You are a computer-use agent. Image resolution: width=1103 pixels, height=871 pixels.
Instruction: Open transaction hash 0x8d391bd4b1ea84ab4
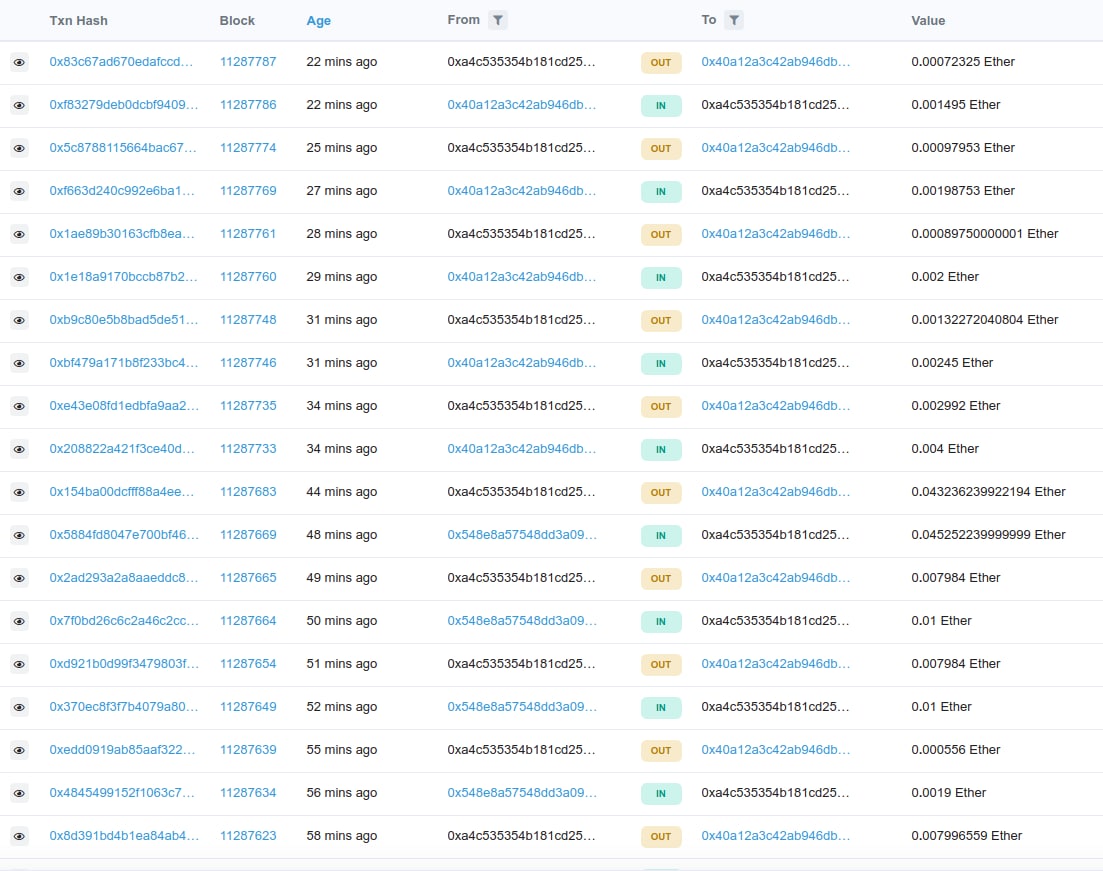click(x=124, y=836)
